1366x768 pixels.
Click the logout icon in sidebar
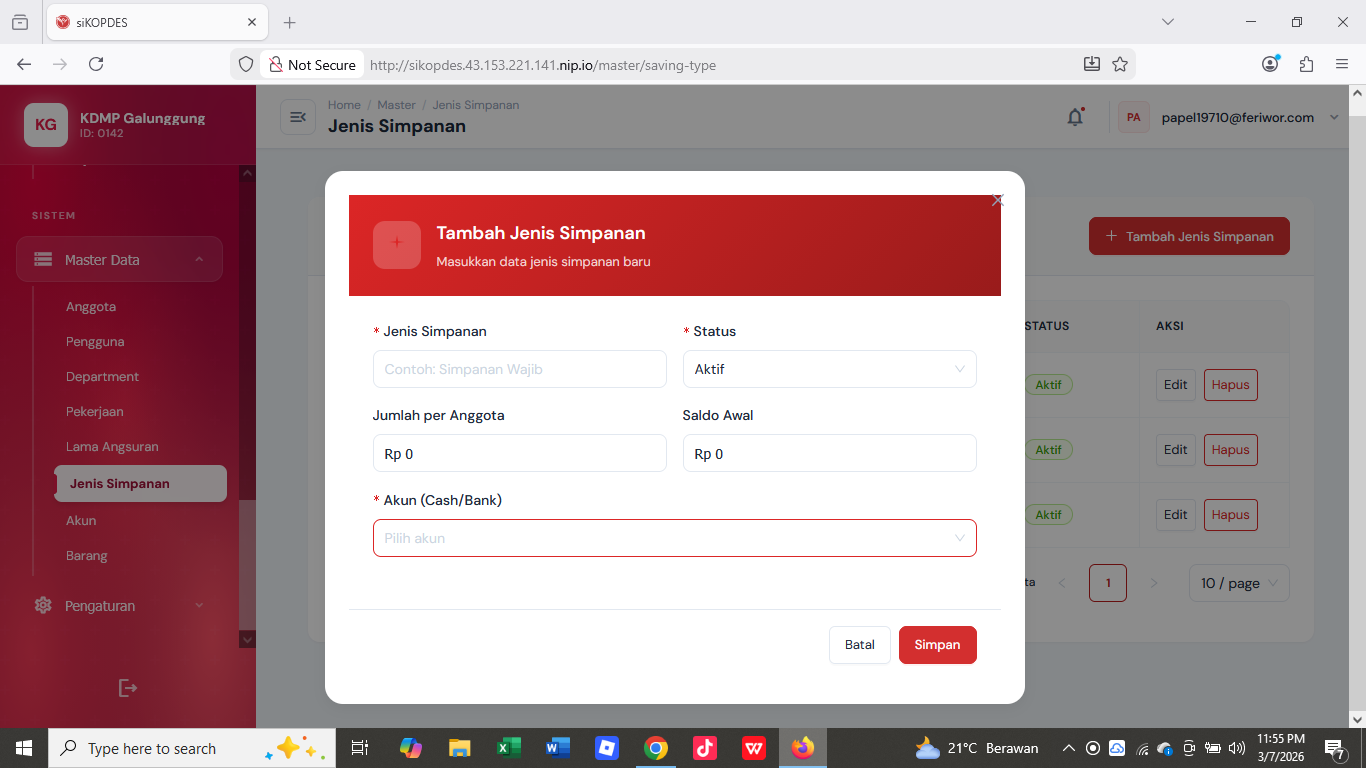point(128,688)
